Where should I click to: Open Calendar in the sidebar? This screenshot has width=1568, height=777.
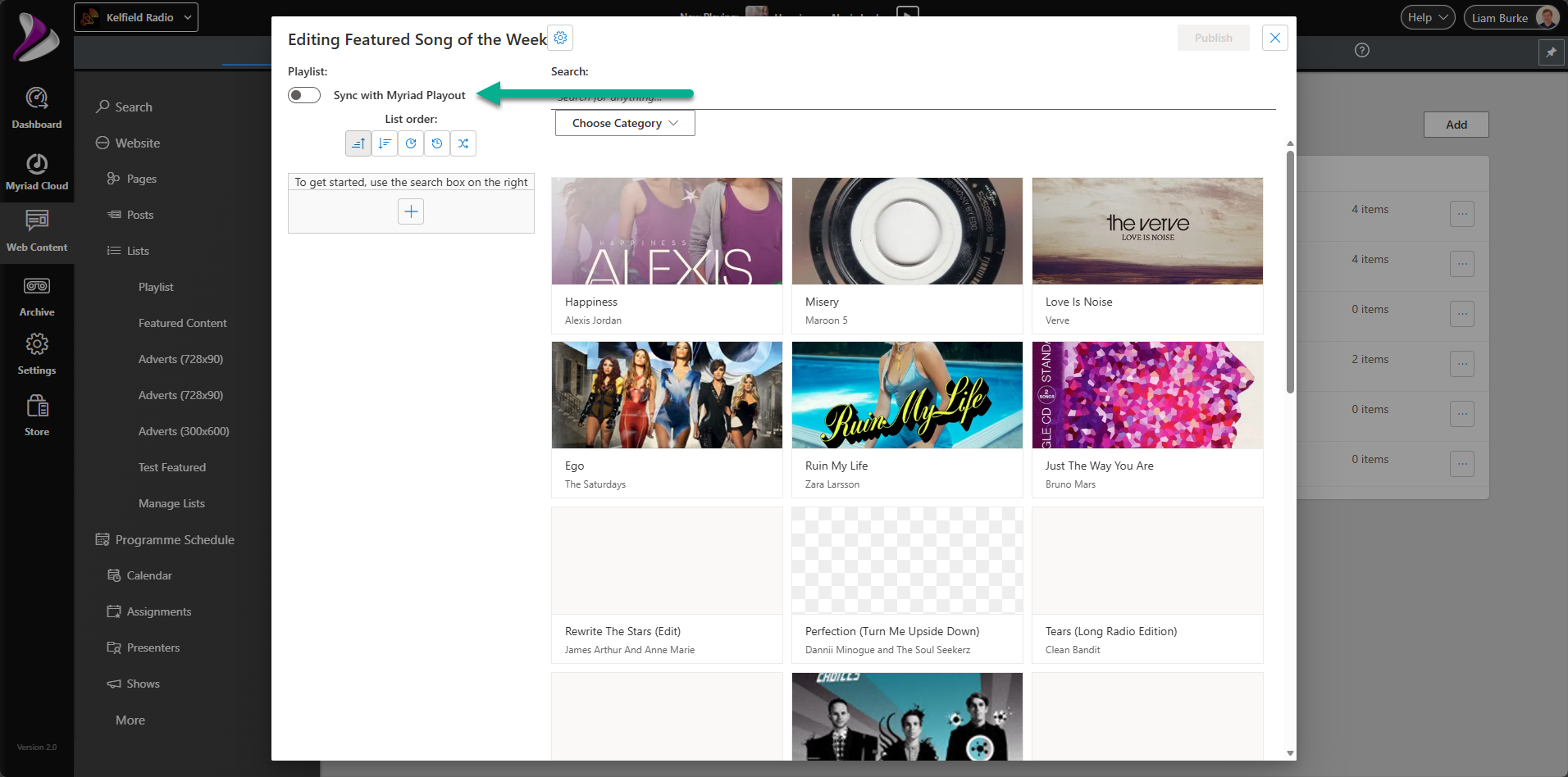(139, 575)
